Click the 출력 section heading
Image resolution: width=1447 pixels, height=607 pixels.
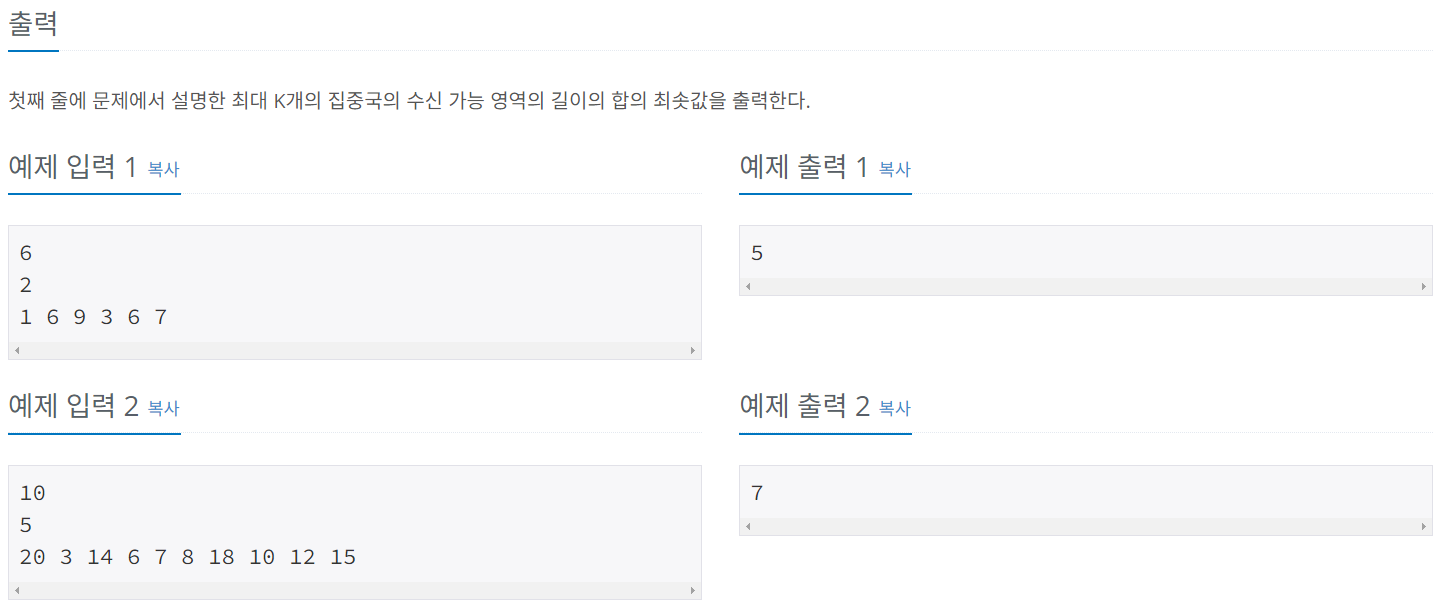point(33,23)
